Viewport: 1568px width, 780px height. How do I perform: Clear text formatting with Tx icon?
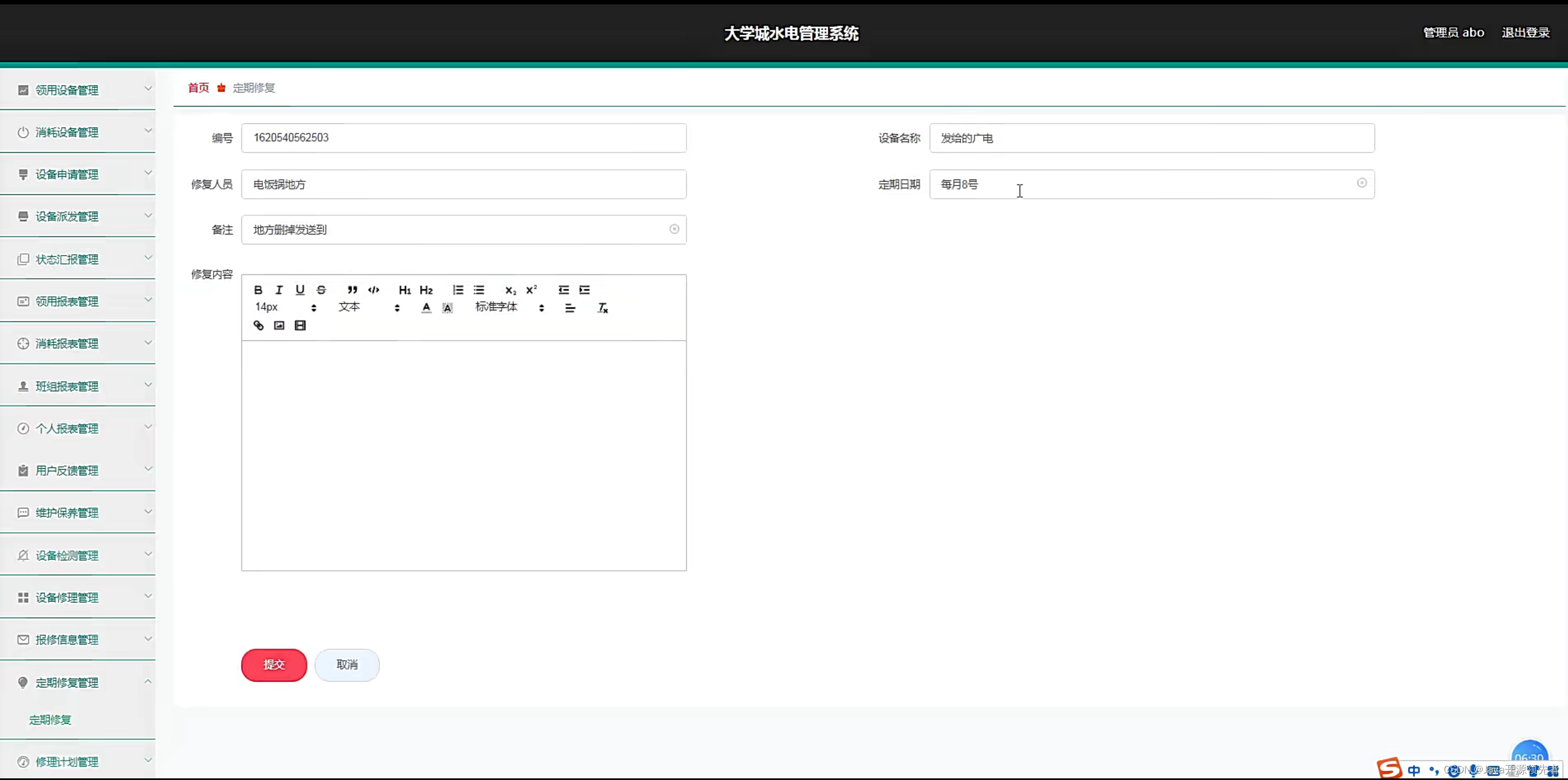[602, 308]
